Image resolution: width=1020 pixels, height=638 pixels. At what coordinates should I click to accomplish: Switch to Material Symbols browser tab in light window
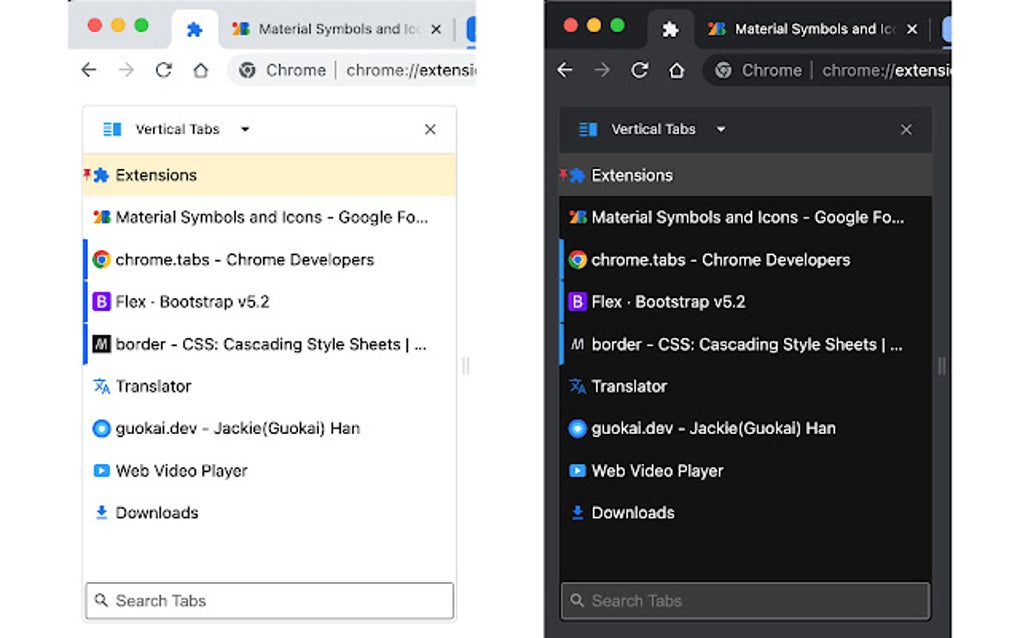point(330,29)
